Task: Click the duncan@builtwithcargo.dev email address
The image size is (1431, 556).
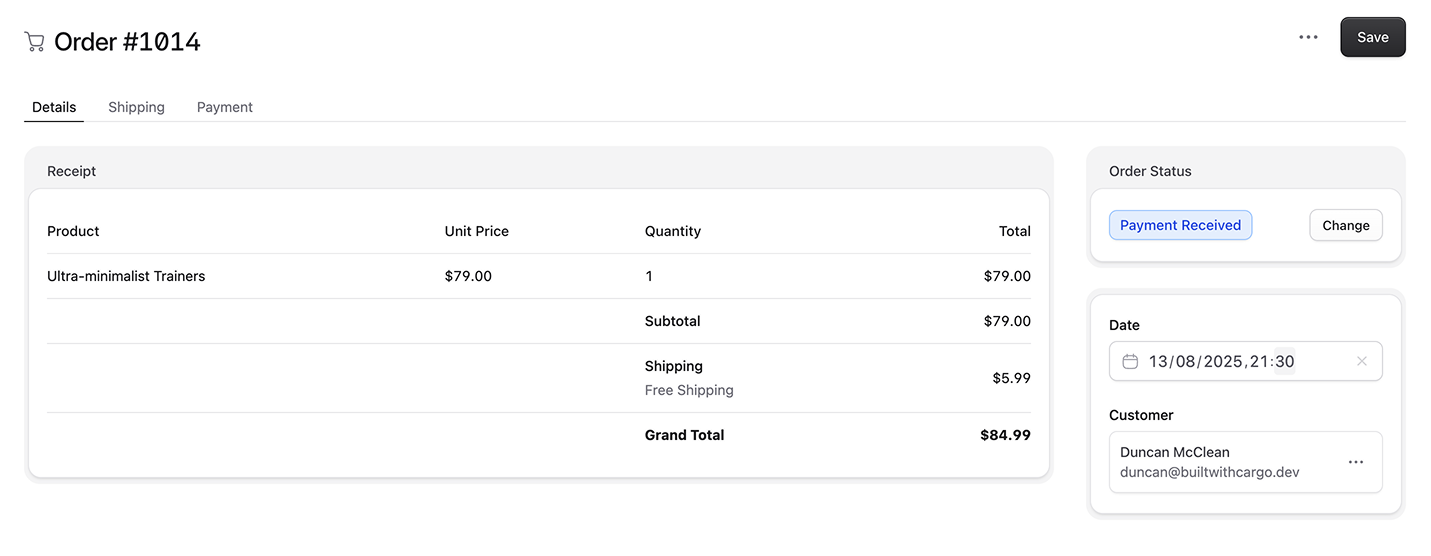Action: tap(1209, 472)
